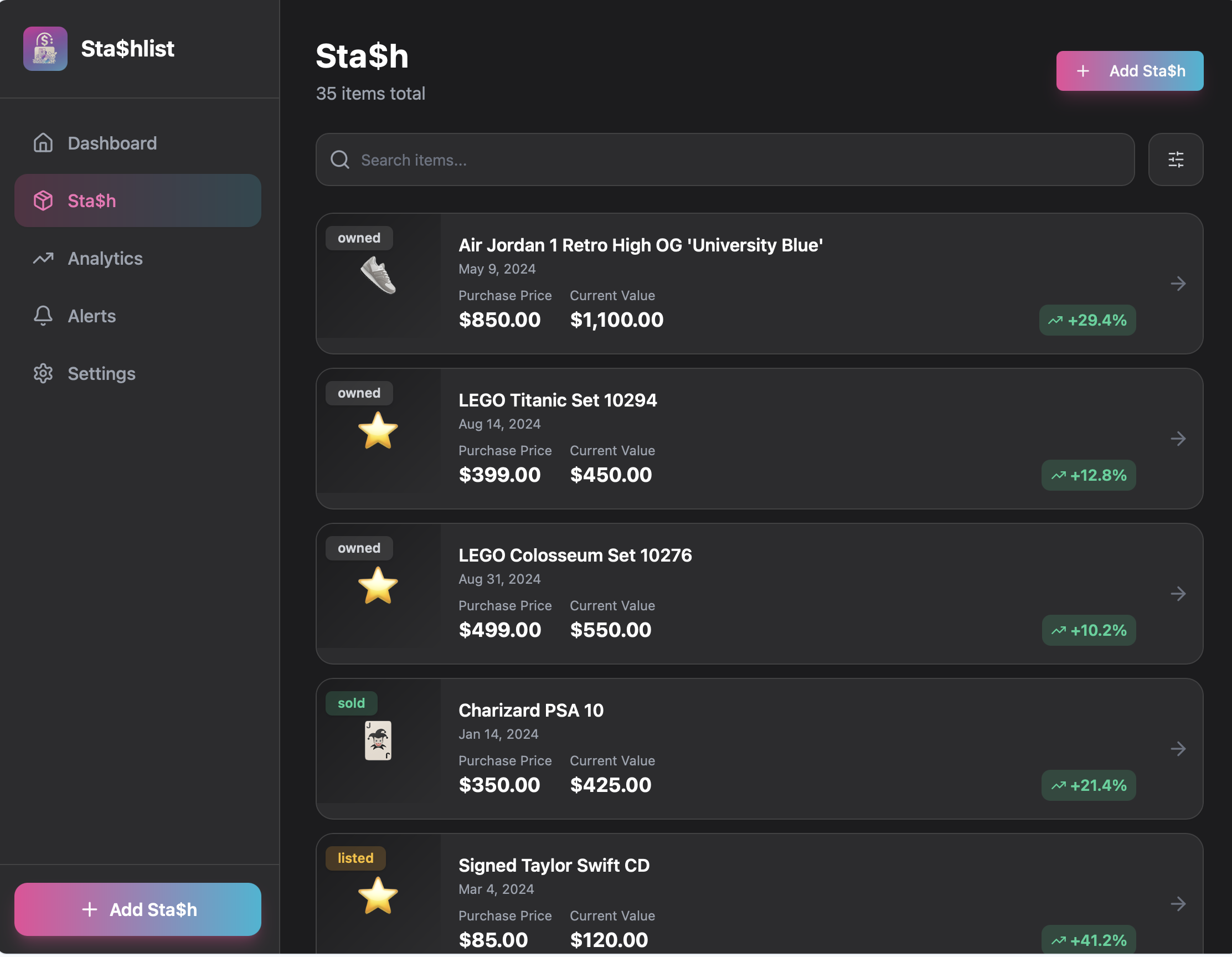
Task: Click the top-right Add Sta$h button
Action: tap(1130, 71)
